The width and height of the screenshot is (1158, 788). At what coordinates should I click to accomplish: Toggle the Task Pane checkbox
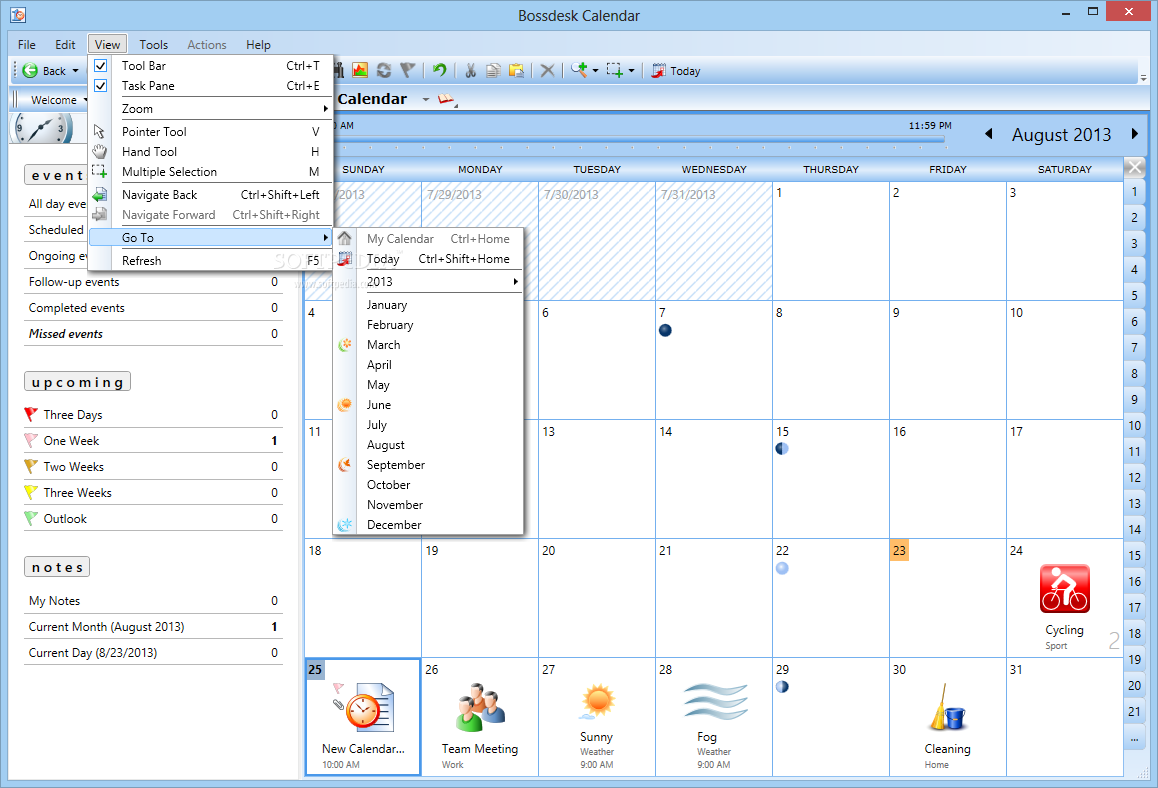(x=101, y=86)
